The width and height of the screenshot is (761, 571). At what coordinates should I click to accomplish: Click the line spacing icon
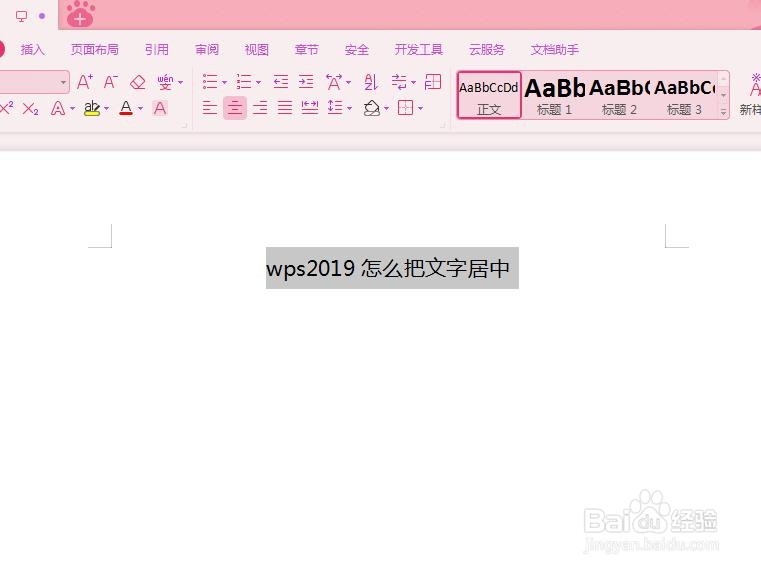(335, 108)
